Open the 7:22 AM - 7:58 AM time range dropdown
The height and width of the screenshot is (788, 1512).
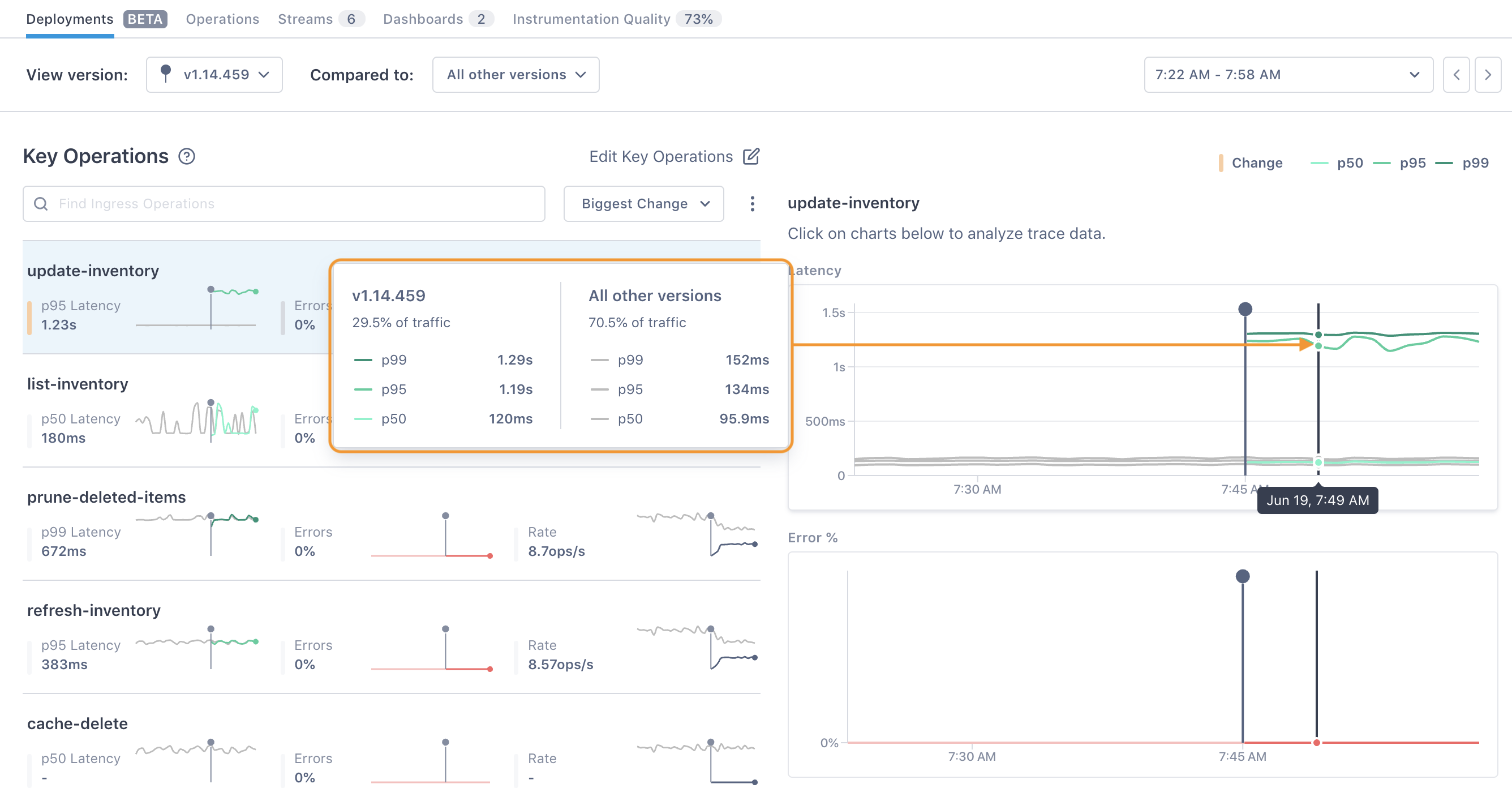click(1288, 75)
